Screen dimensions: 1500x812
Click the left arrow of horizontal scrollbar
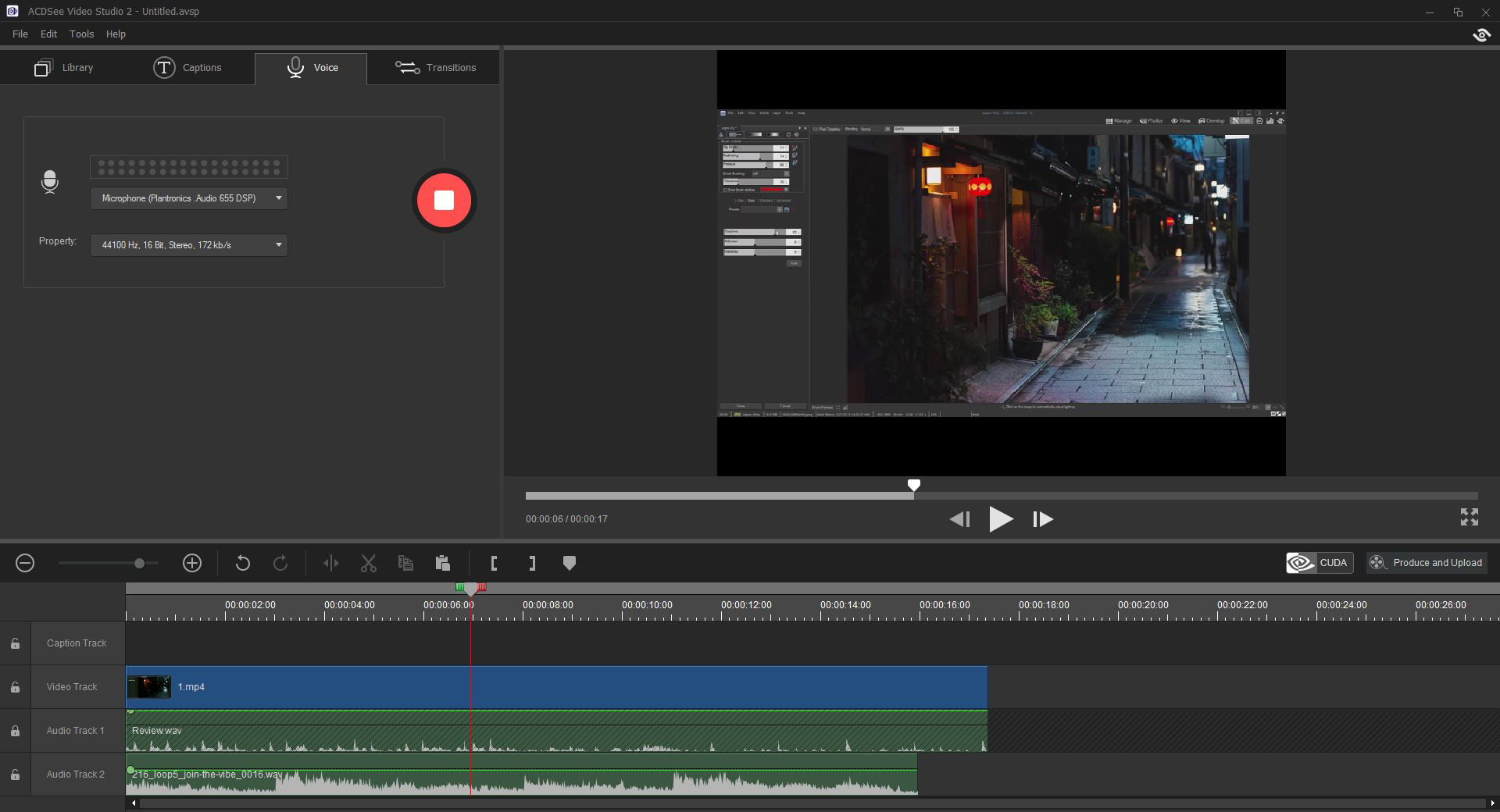[134, 803]
